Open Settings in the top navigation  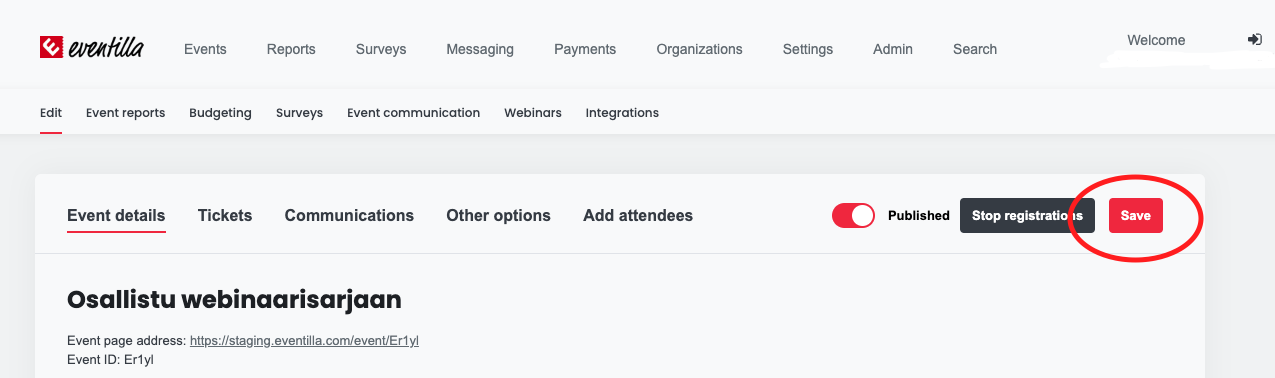click(808, 49)
